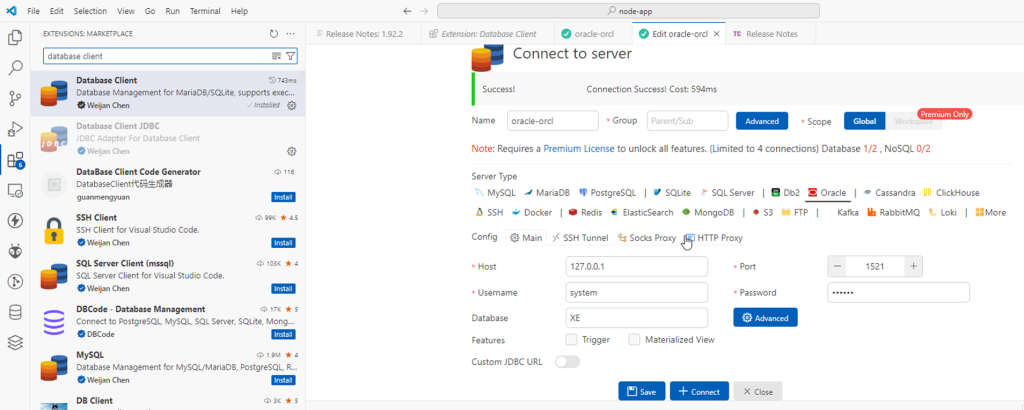Screen dimensions: 1024x410
Task: Open the Database Client extension gear settings
Action: click(x=291, y=104)
